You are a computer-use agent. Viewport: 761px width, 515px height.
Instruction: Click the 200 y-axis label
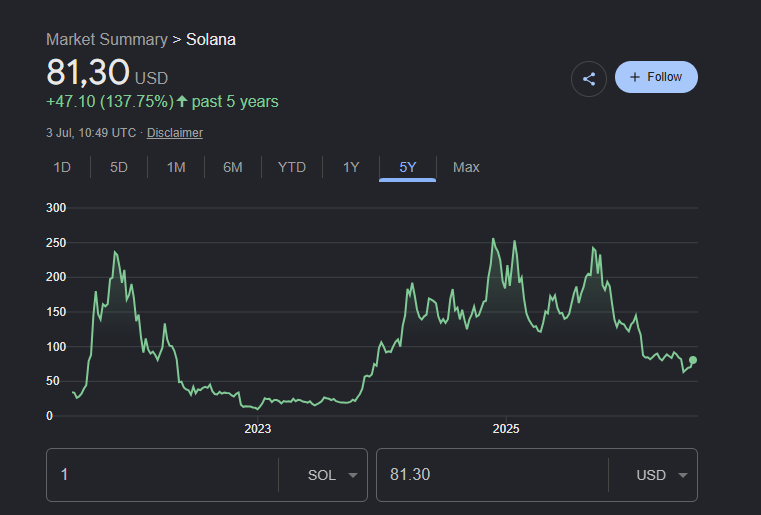click(x=56, y=277)
